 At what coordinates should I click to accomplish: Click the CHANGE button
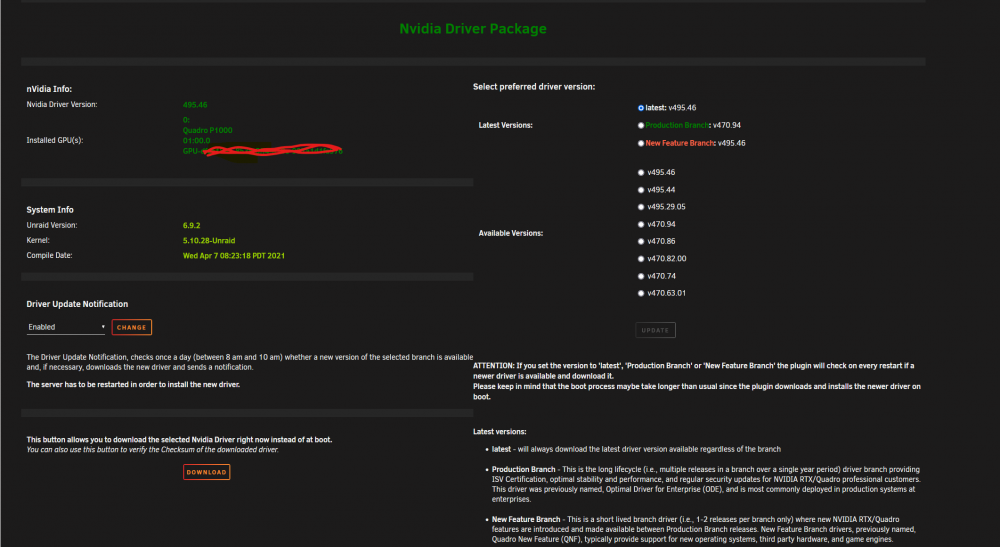131,327
